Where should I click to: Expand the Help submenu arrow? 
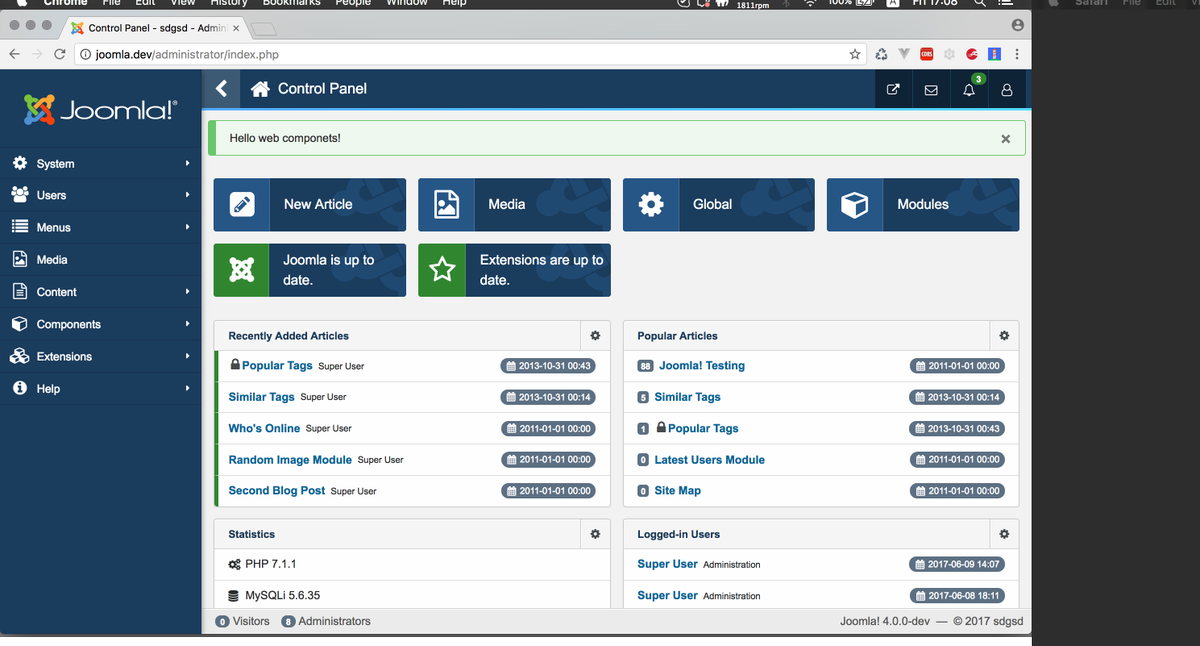187,388
